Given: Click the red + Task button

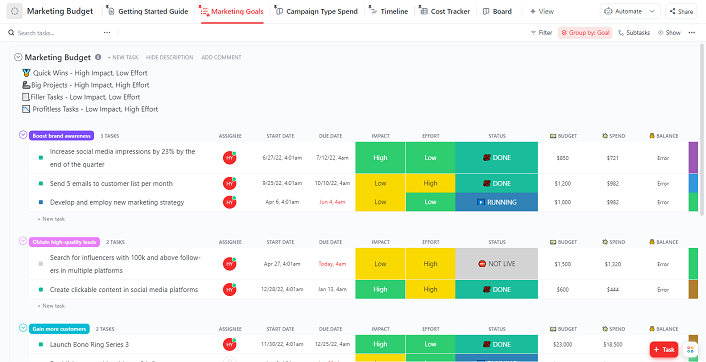Looking at the screenshot, I should point(664,349).
